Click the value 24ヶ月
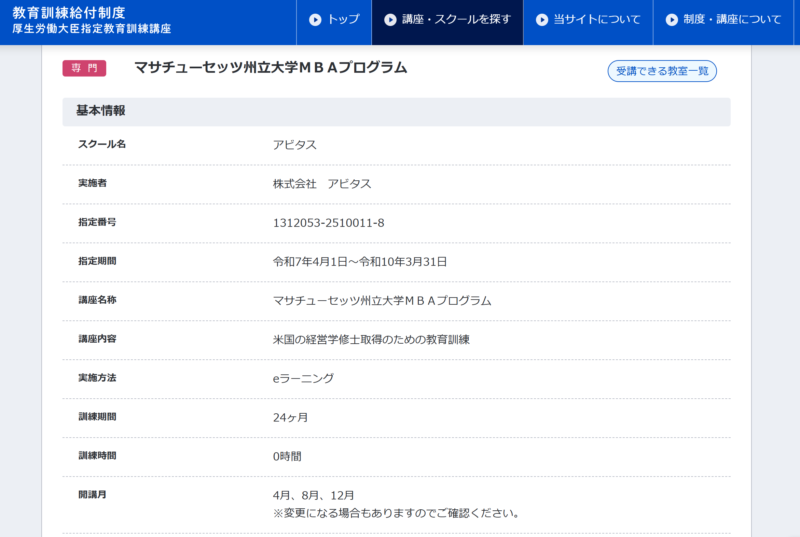This screenshot has width=800, height=537. [x=290, y=418]
